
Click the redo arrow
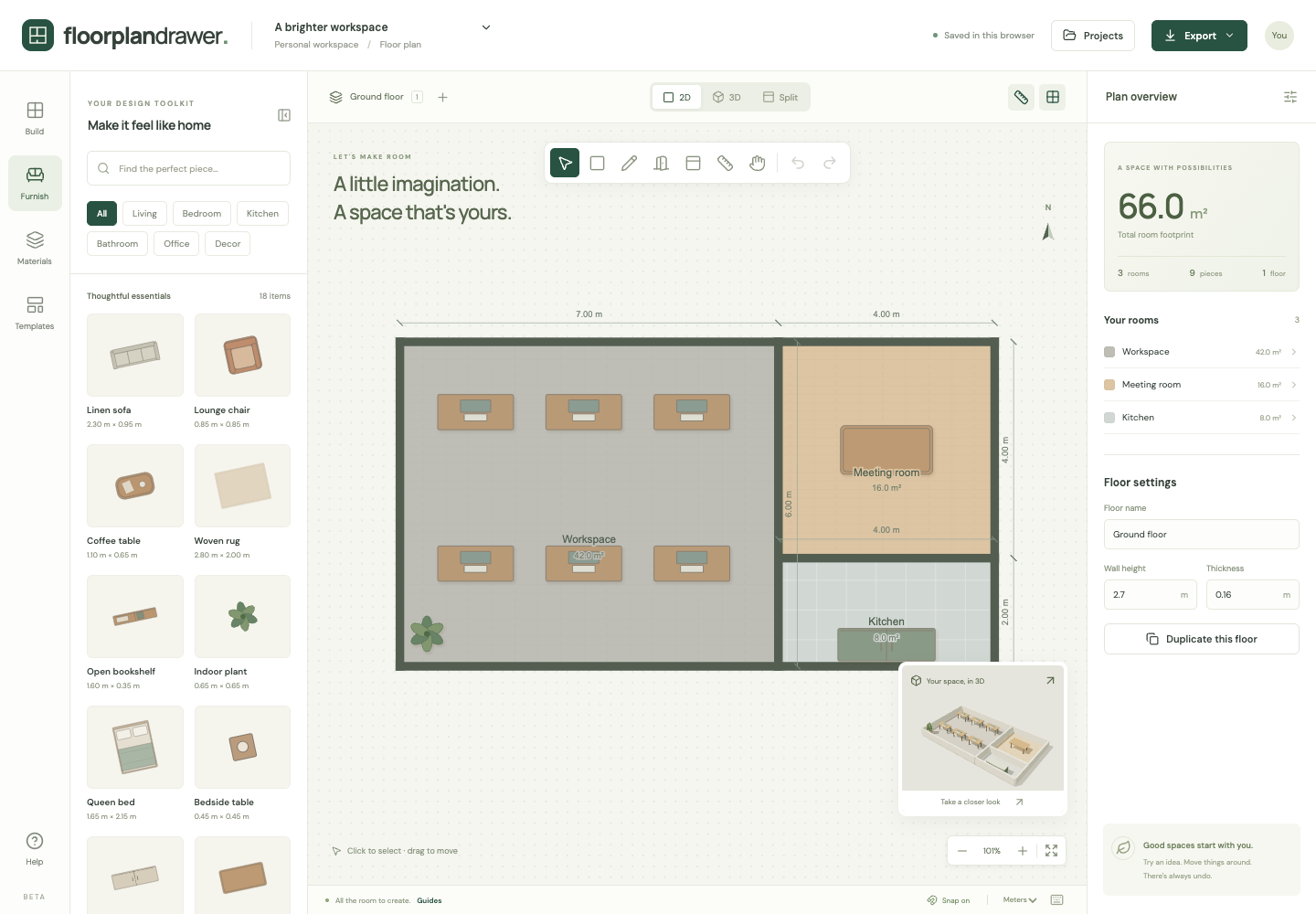point(830,163)
